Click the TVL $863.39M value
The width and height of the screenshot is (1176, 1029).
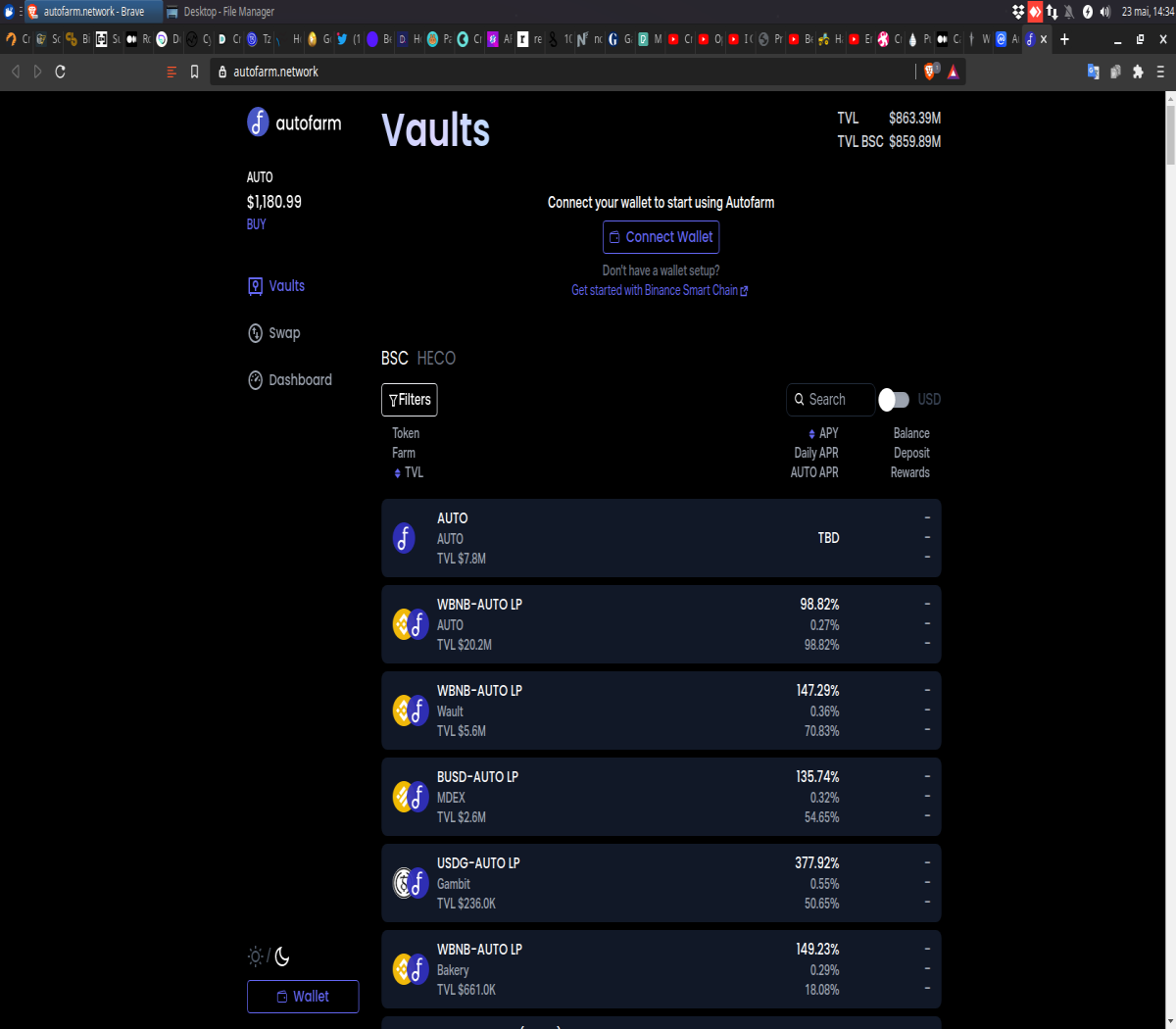point(915,119)
